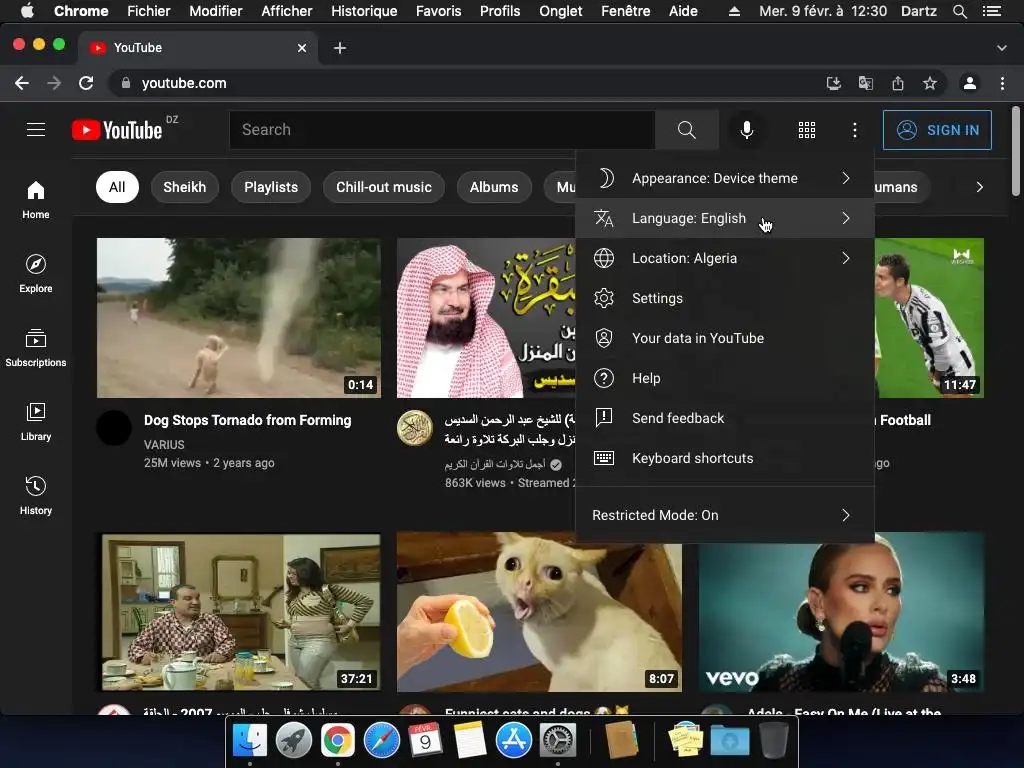The height and width of the screenshot is (768, 1024).
Task: Open the 37:21 sitcom video thumbnail
Action: click(x=238, y=612)
